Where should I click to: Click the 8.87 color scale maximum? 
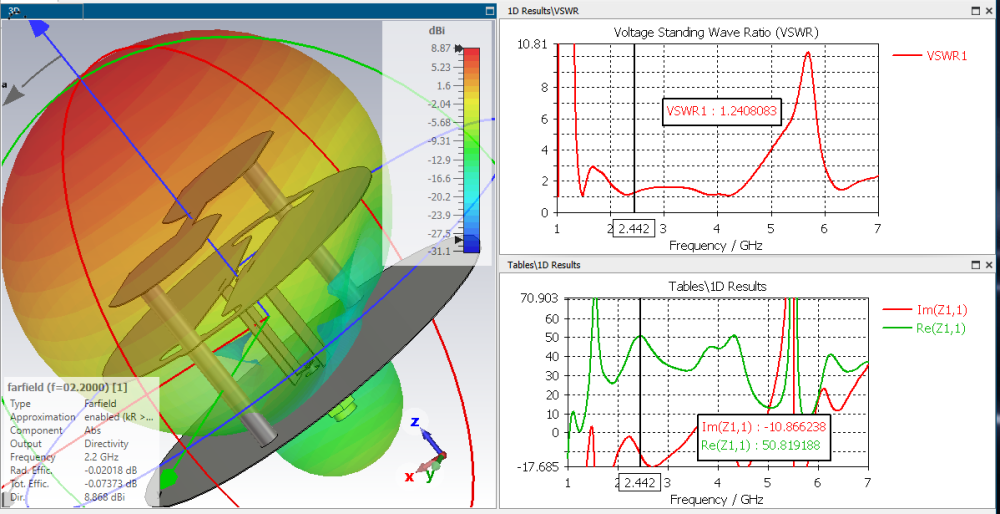point(440,48)
